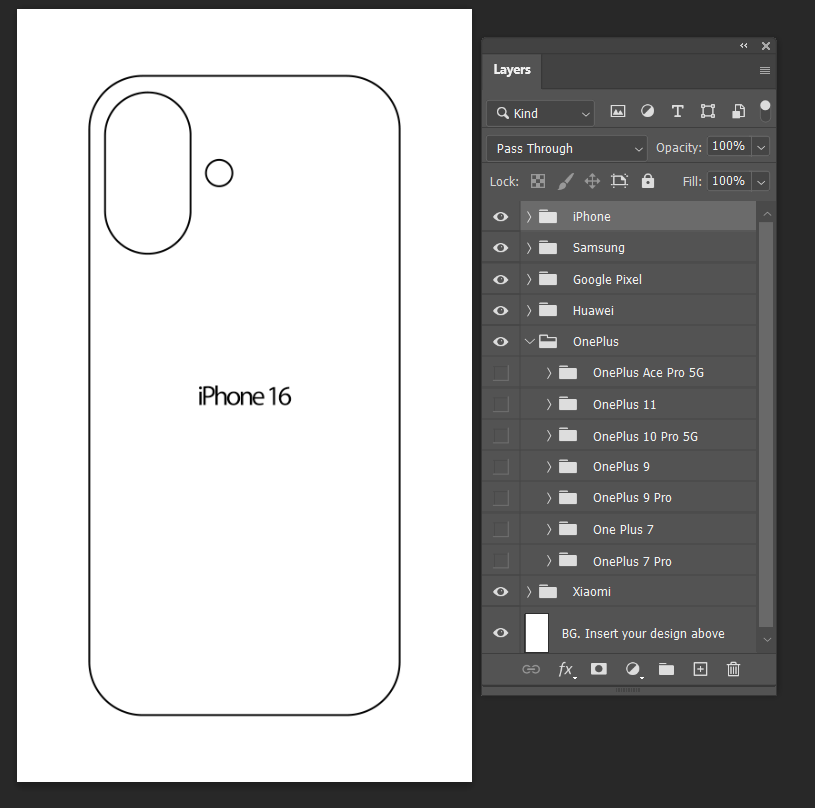This screenshot has width=815, height=808.
Task: Delete the selected layer
Action: [x=733, y=669]
